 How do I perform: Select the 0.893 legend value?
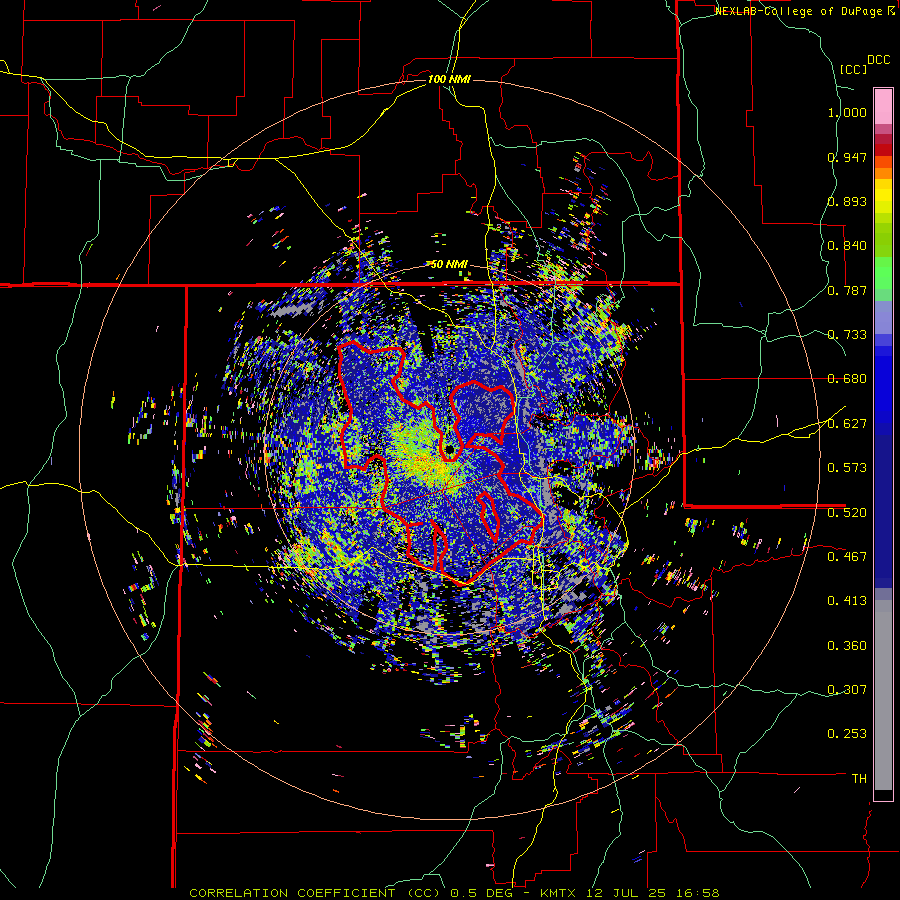pos(847,201)
